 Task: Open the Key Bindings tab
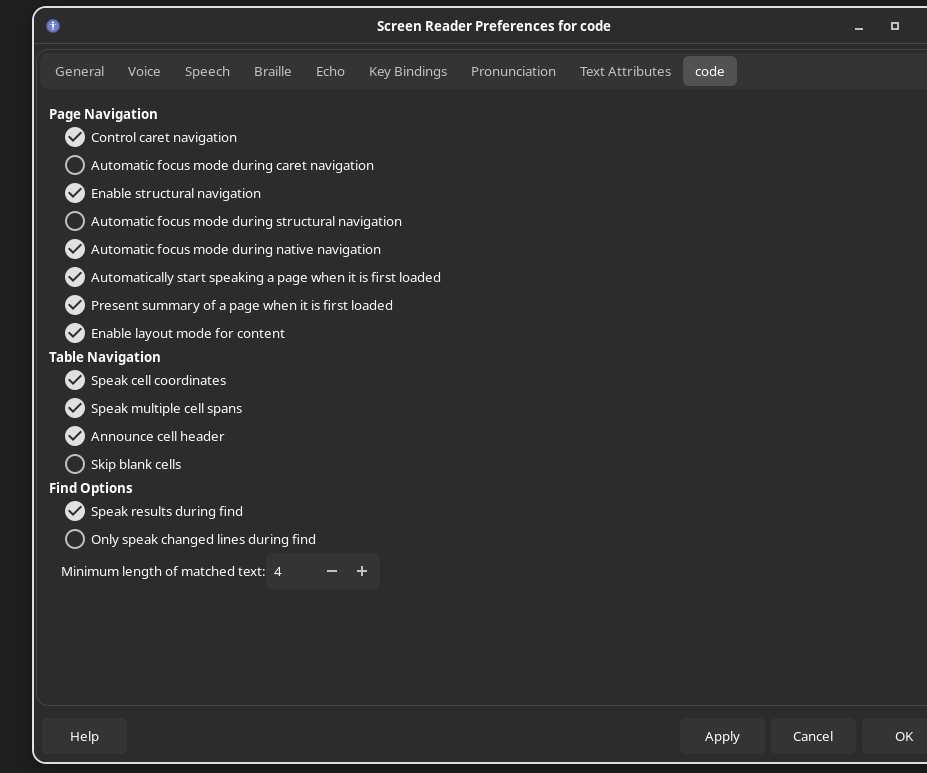(408, 71)
